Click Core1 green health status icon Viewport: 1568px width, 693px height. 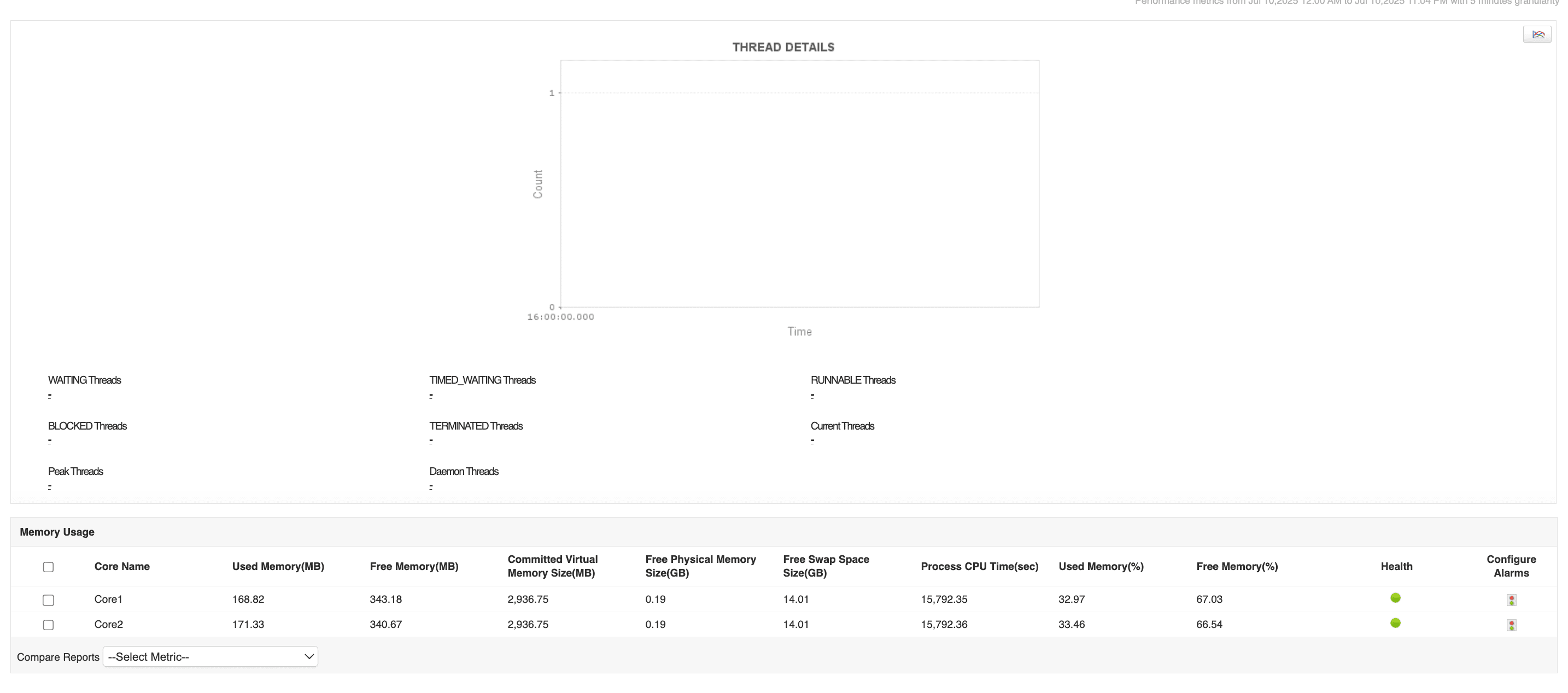pyautogui.click(x=1395, y=598)
